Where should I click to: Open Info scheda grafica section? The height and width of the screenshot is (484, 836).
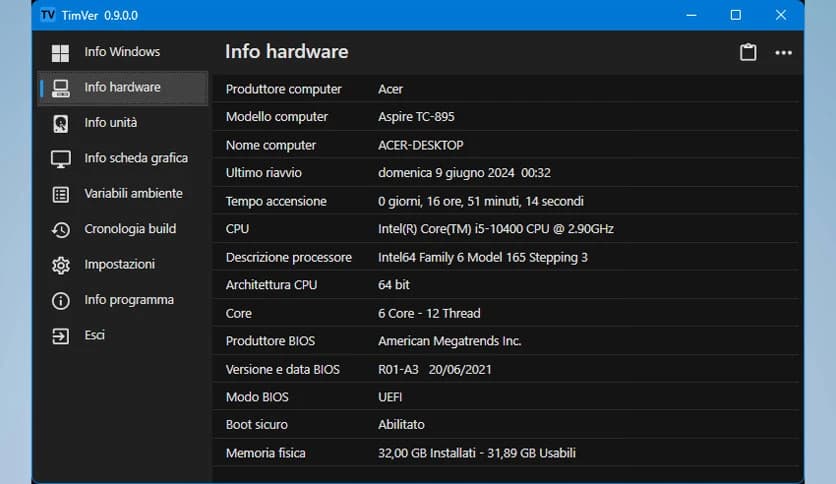pyautogui.click(x=123, y=158)
